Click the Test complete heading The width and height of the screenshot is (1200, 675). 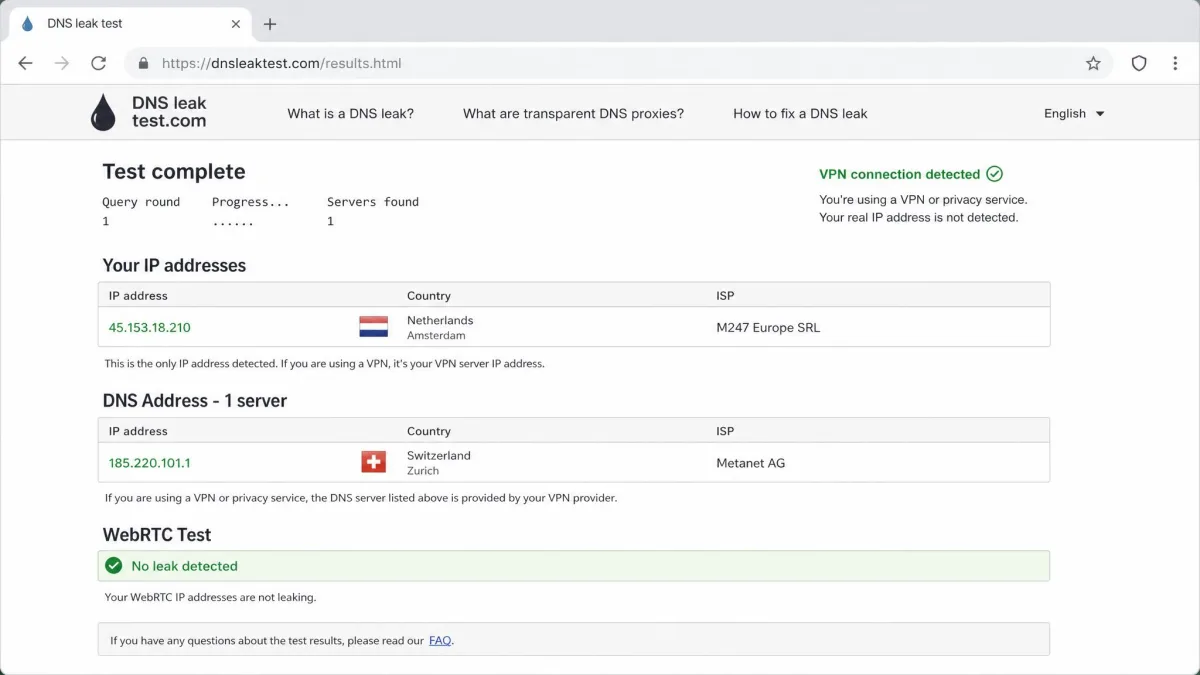pos(174,172)
